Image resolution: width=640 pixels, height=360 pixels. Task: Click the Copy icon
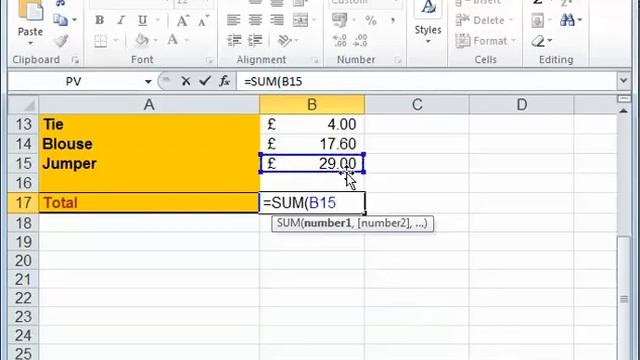pyautogui.click(x=60, y=20)
